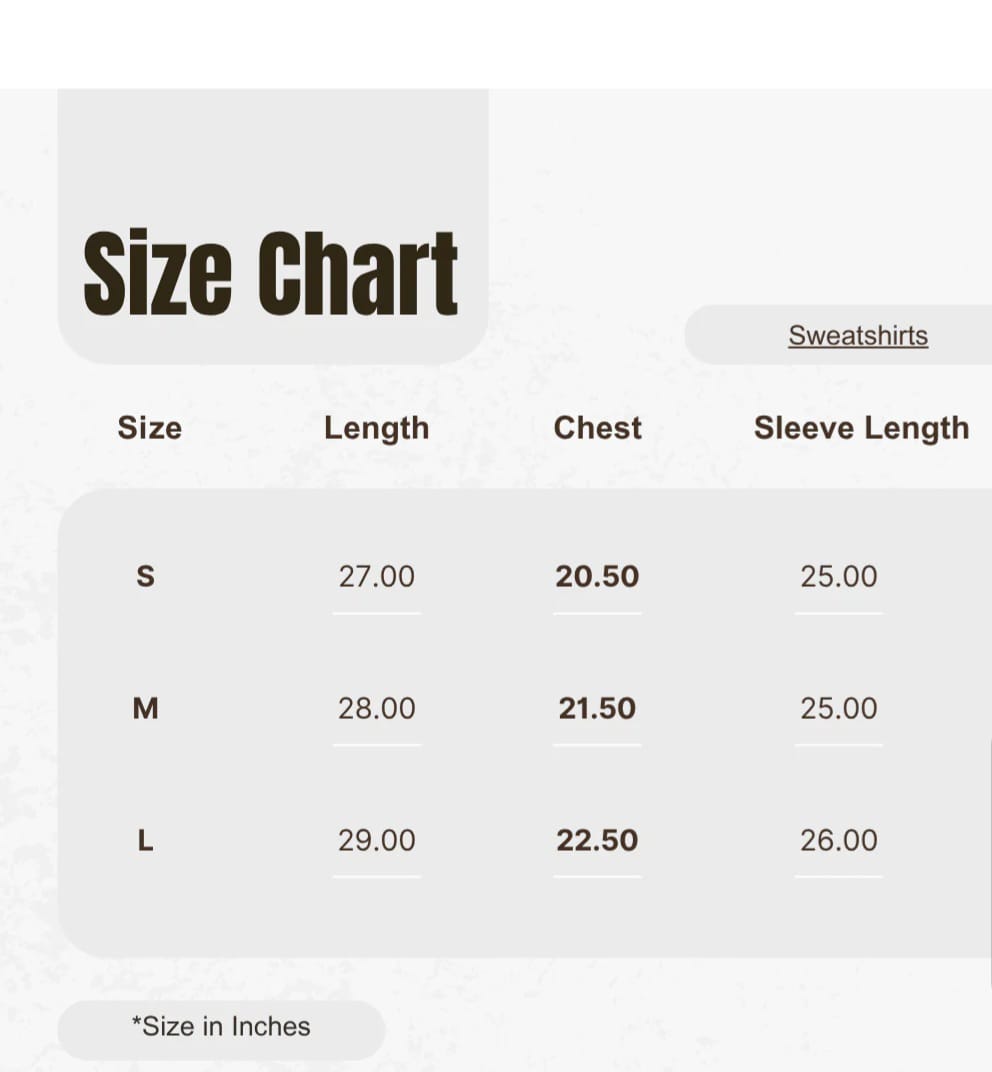Click the Size in Inches note

221,1027
